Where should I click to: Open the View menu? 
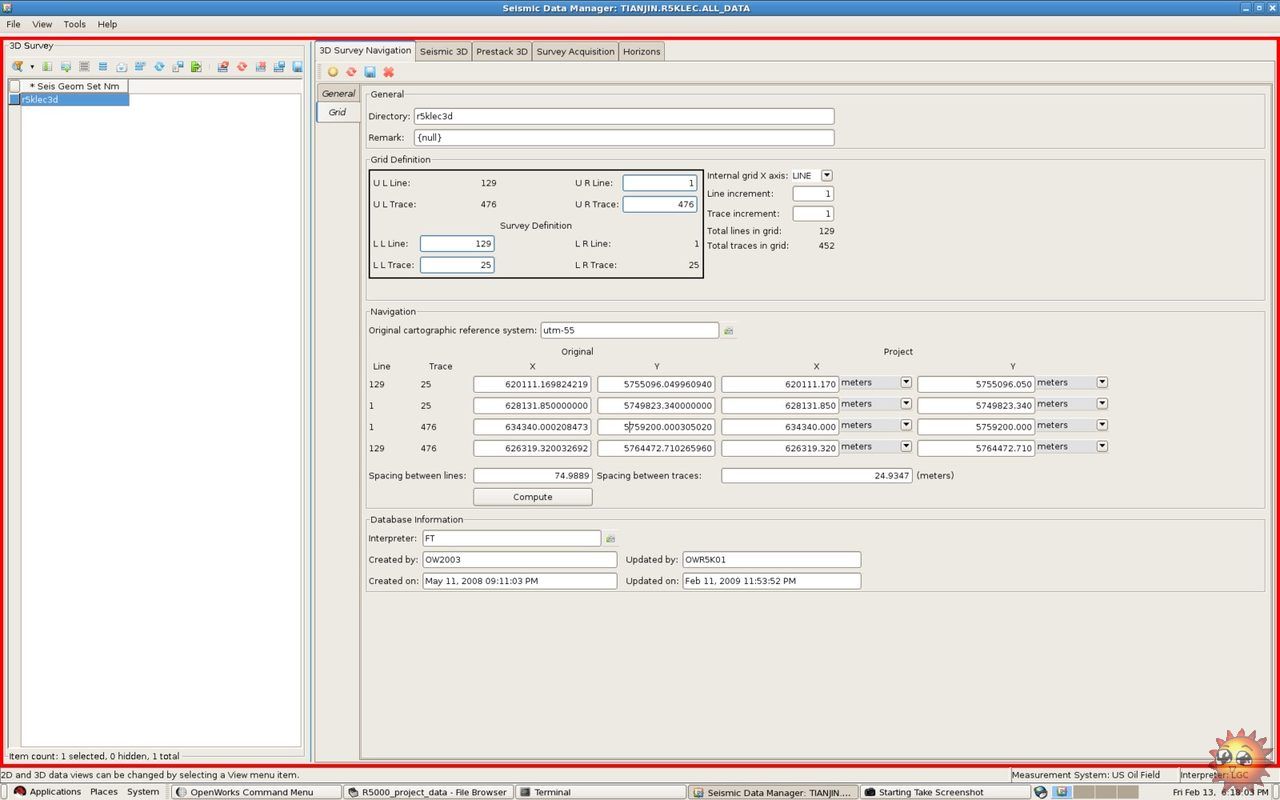42,24
